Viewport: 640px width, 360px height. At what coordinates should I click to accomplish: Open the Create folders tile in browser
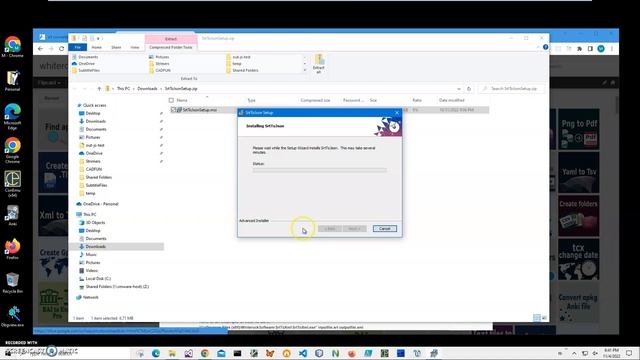point(579,216)
